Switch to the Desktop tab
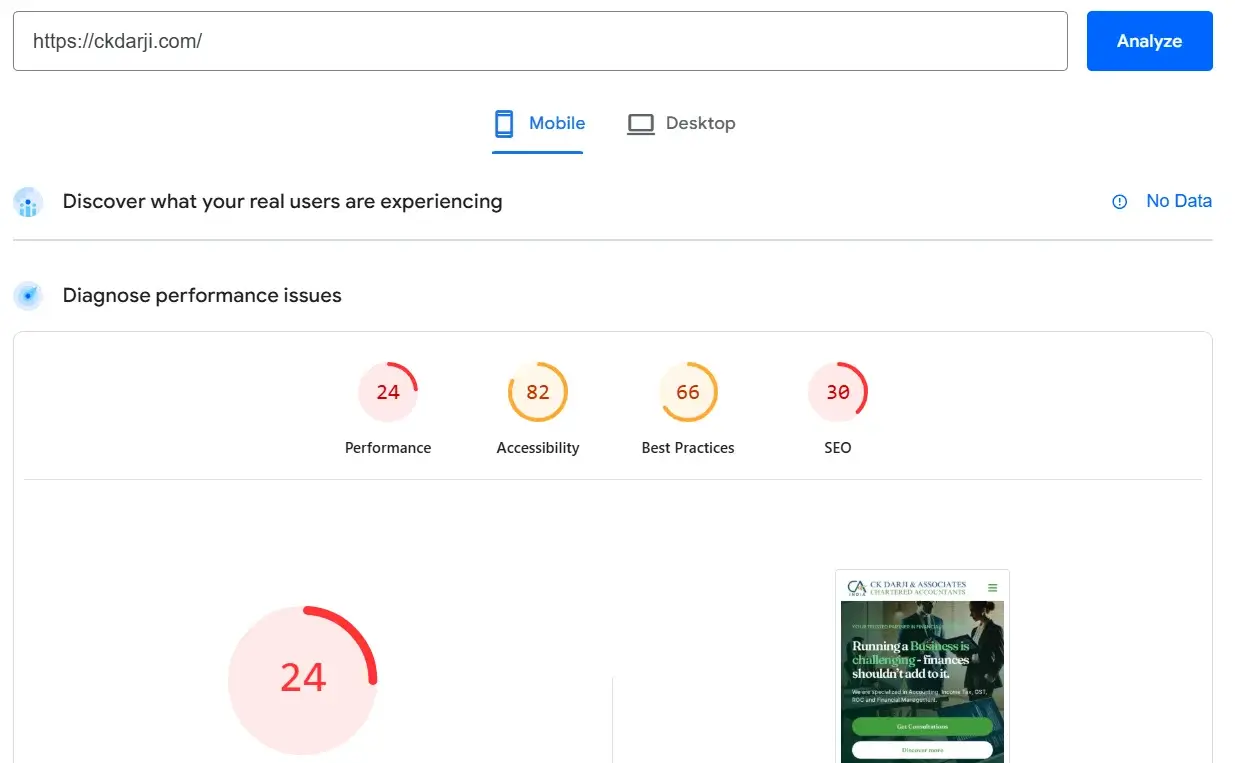The height and width of the screenshot is (763, 1235). [681, 124]
